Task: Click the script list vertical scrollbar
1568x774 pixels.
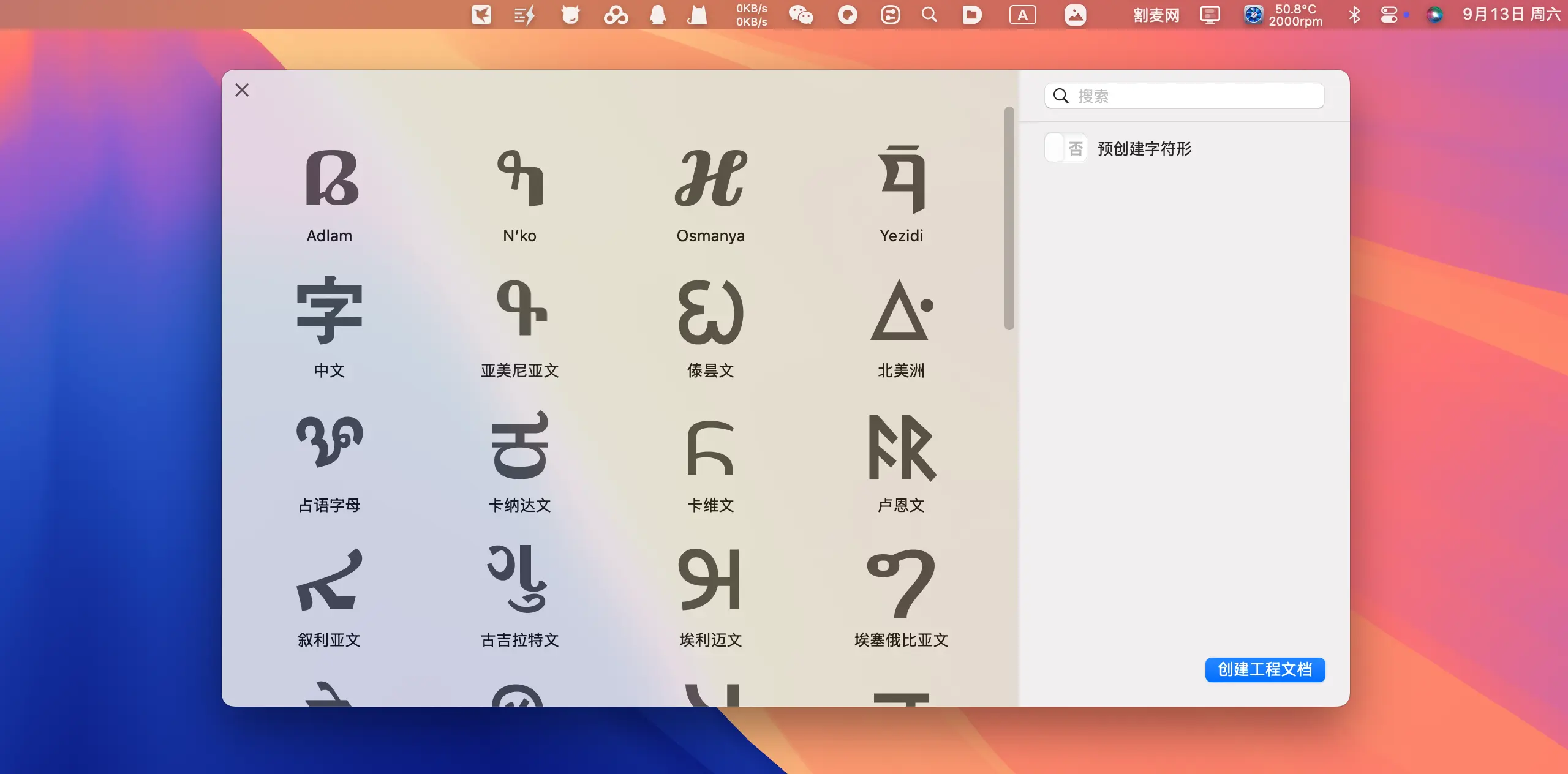Action: (1009, 218)
